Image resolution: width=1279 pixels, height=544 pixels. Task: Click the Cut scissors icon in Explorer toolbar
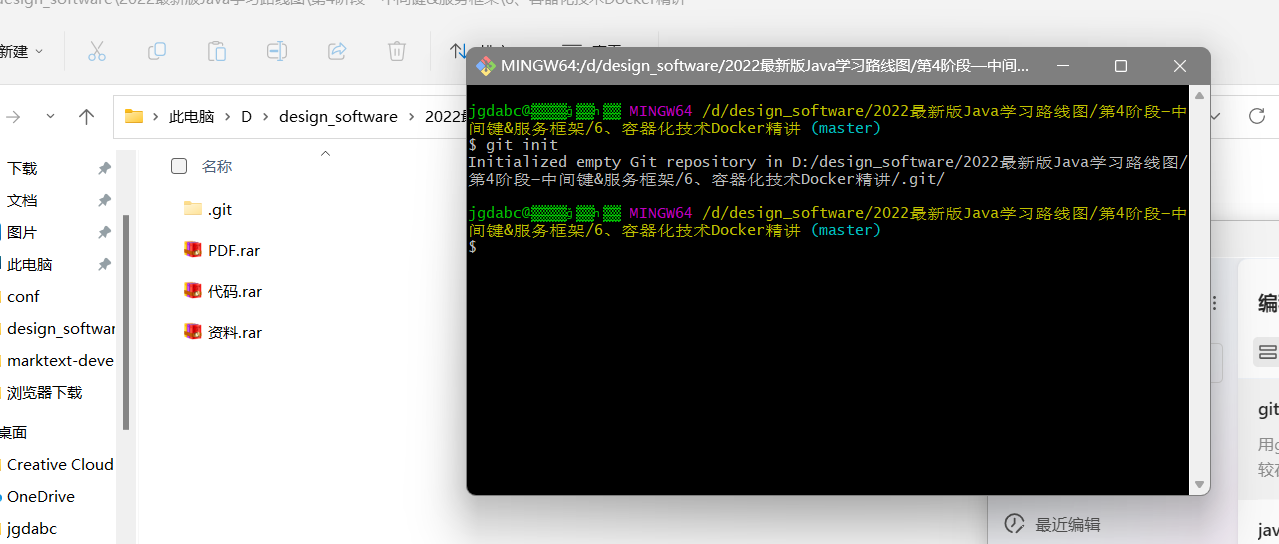pos(97,51)
